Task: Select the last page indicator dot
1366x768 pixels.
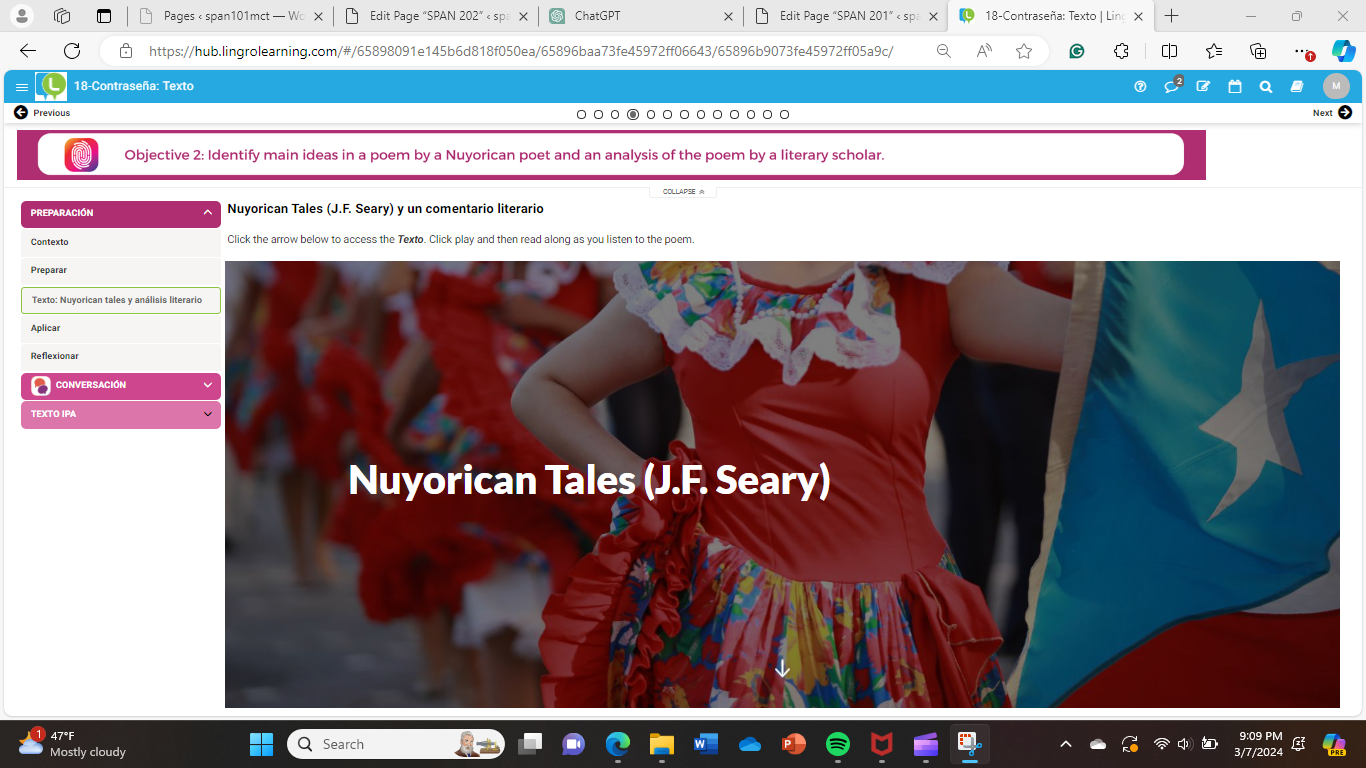Action: coord(785,114)
